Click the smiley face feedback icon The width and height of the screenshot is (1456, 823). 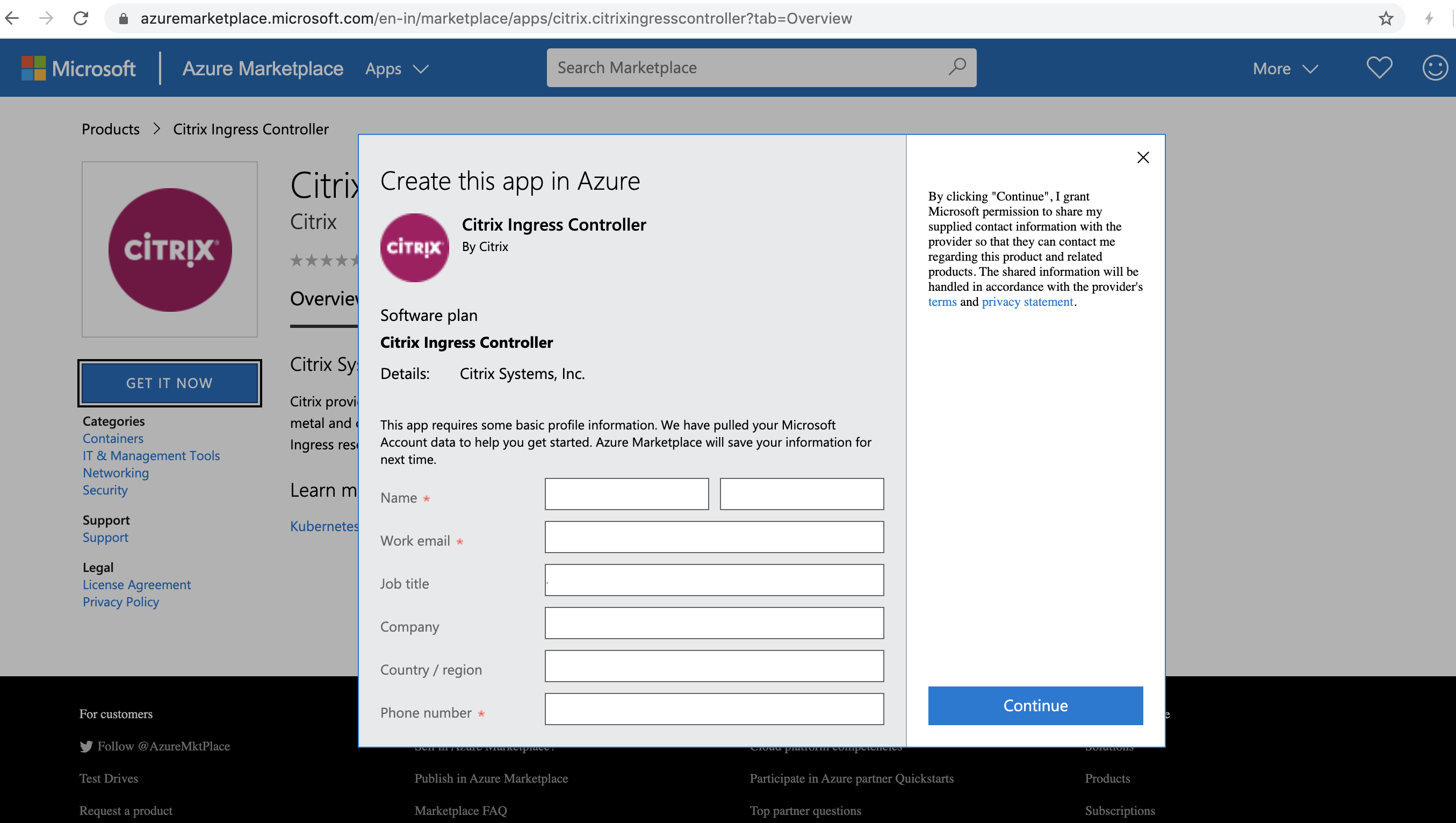1435,68
